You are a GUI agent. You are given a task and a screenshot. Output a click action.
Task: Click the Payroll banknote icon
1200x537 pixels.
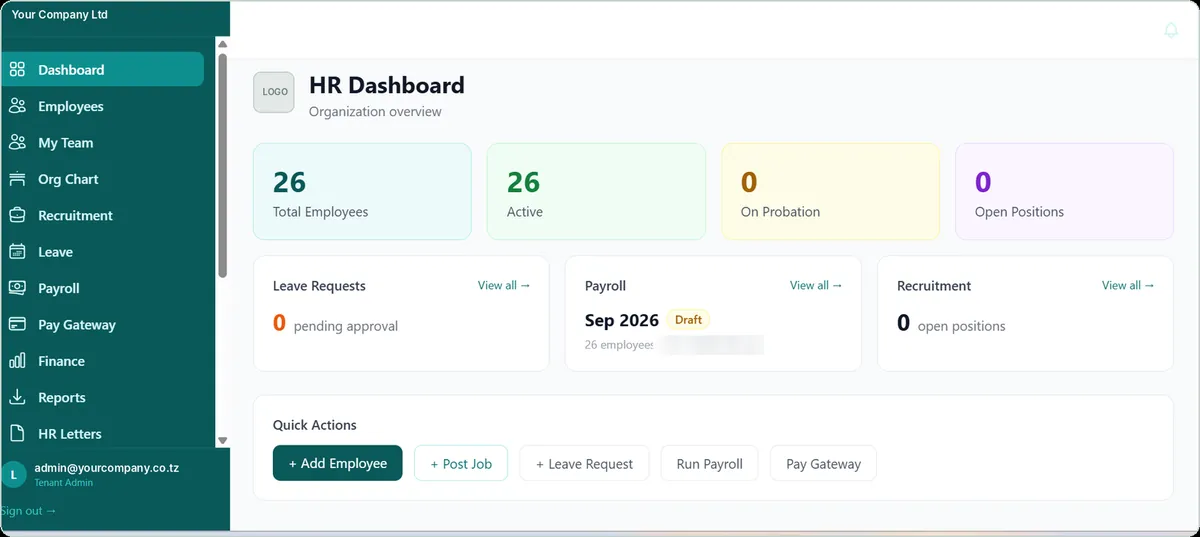(x=17, y=288)
